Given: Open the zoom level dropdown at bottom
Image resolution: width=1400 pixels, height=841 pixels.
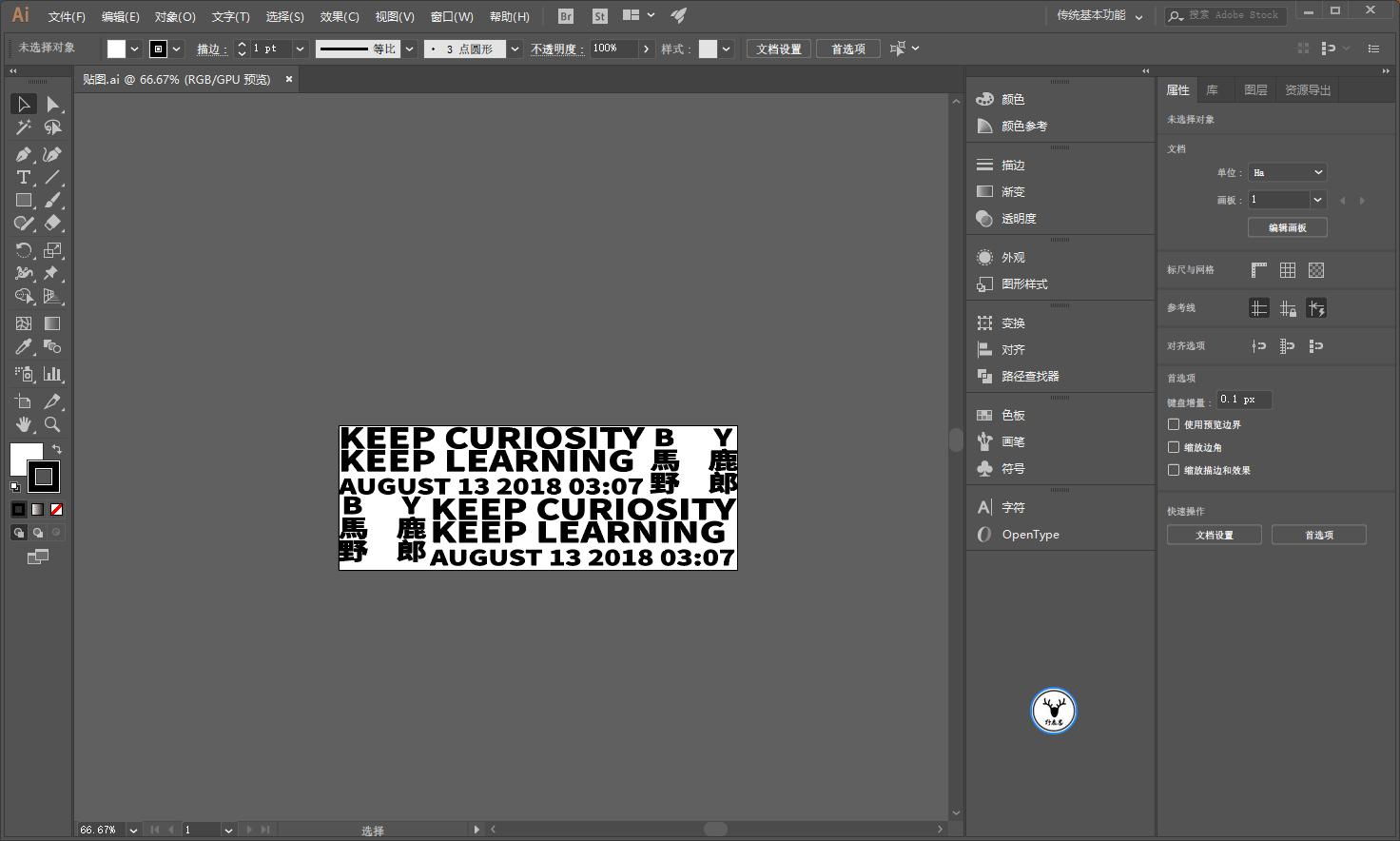Looking at the screenshot, I should click(133, 830).
